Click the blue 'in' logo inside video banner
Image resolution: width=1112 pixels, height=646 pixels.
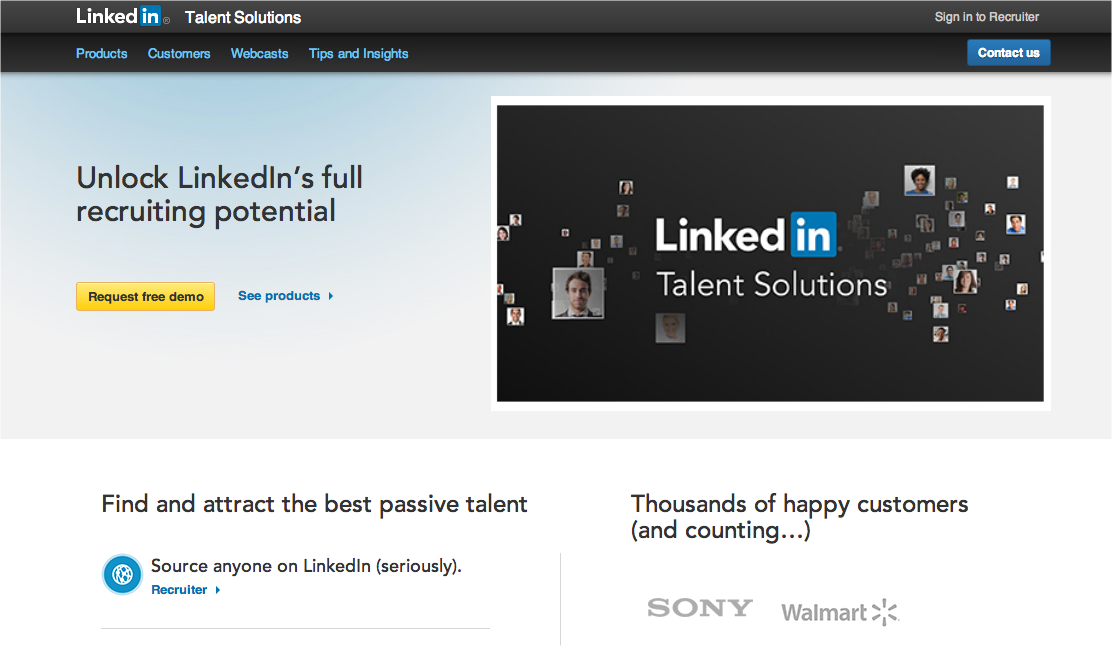coord(813,234)
